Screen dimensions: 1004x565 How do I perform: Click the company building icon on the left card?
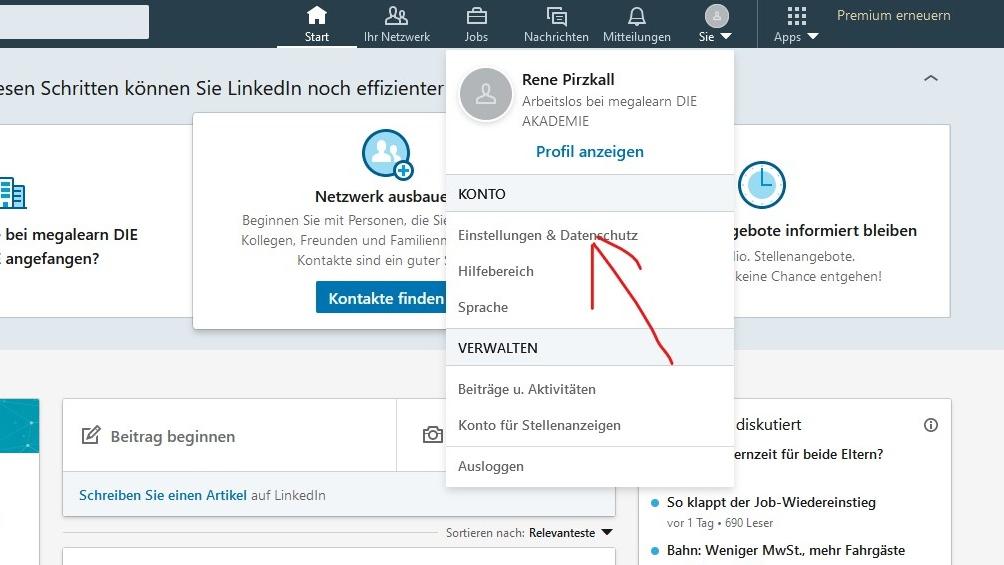coord(13,193)
